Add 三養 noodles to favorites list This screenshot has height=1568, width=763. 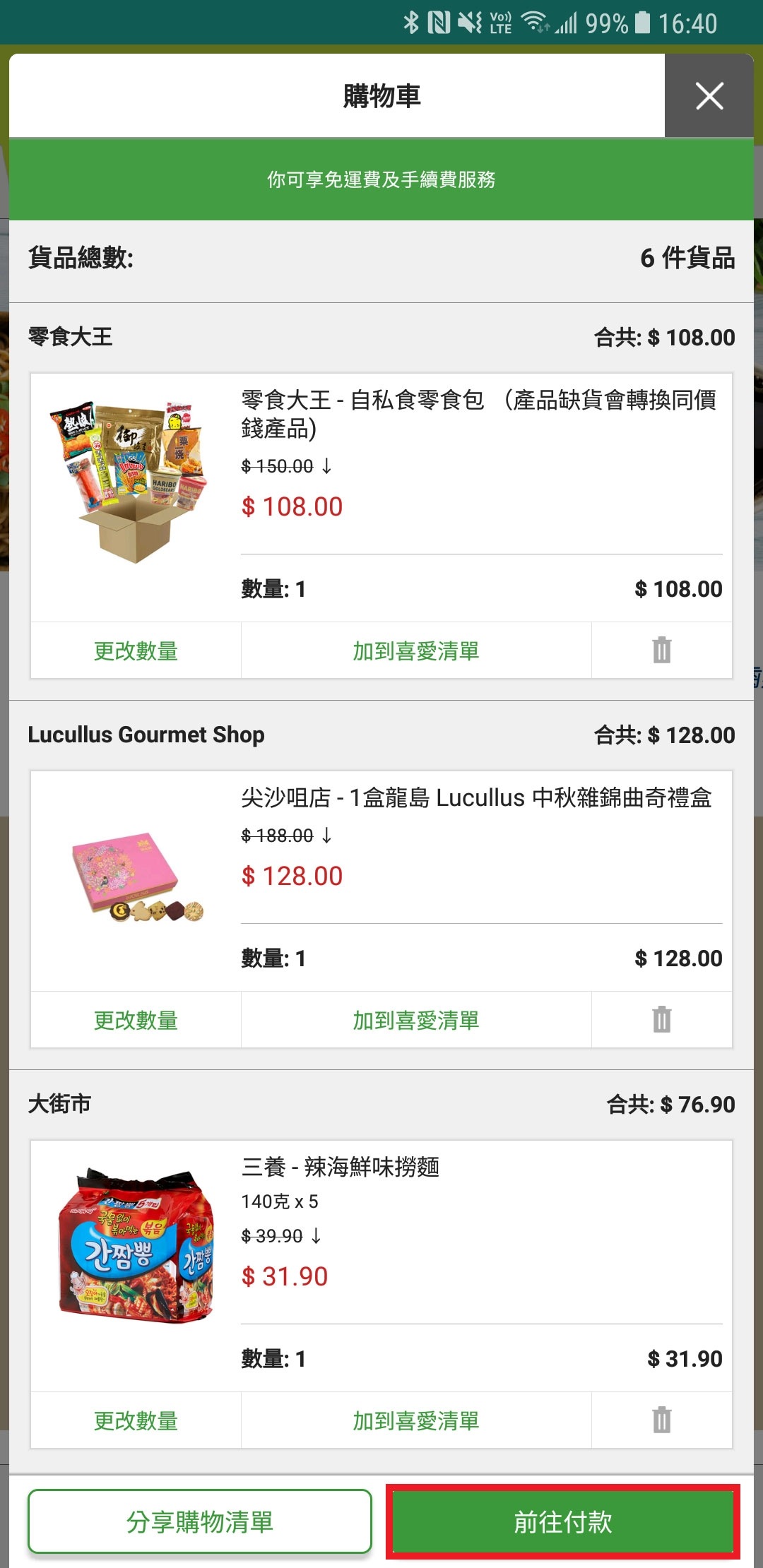[x=416, y=1420]
